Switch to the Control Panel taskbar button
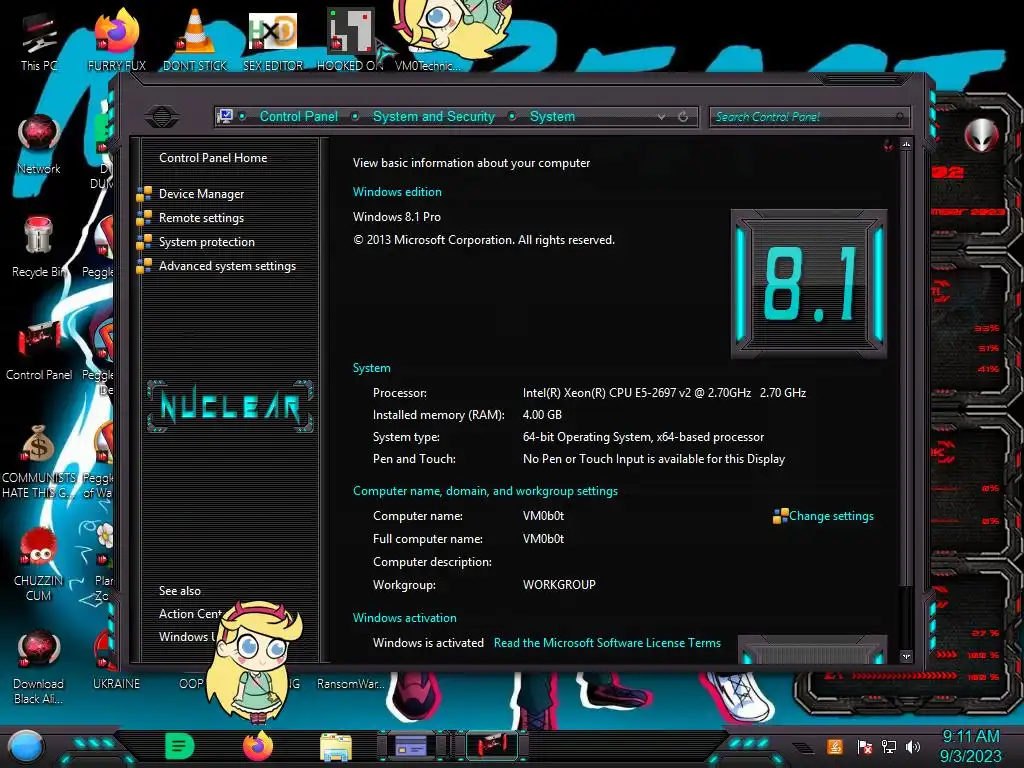1024x768 pixels. 491,745
